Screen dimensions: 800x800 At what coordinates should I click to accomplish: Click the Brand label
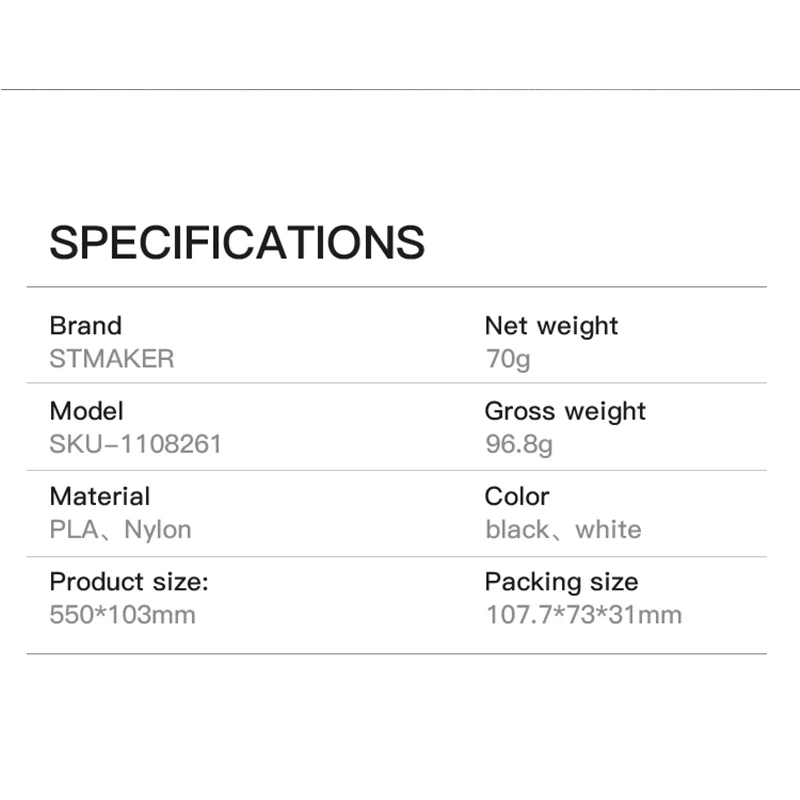[x=85, y=326]
